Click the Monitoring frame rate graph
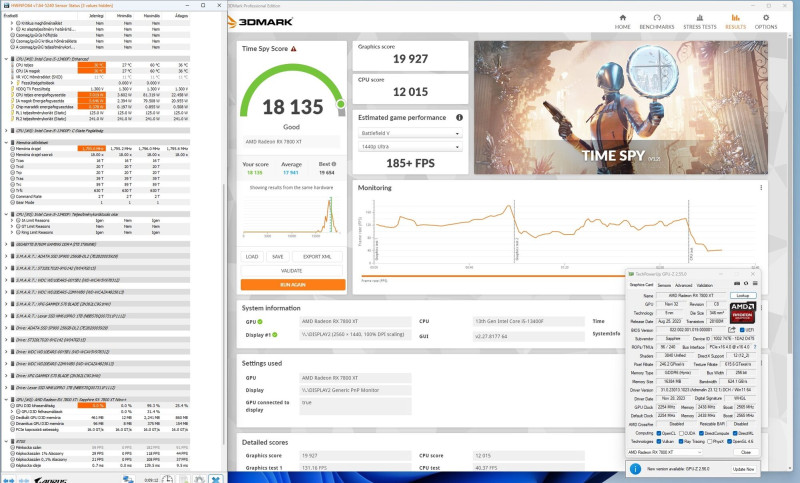Viewport: 800px width, 483px height. click(563, 232)
